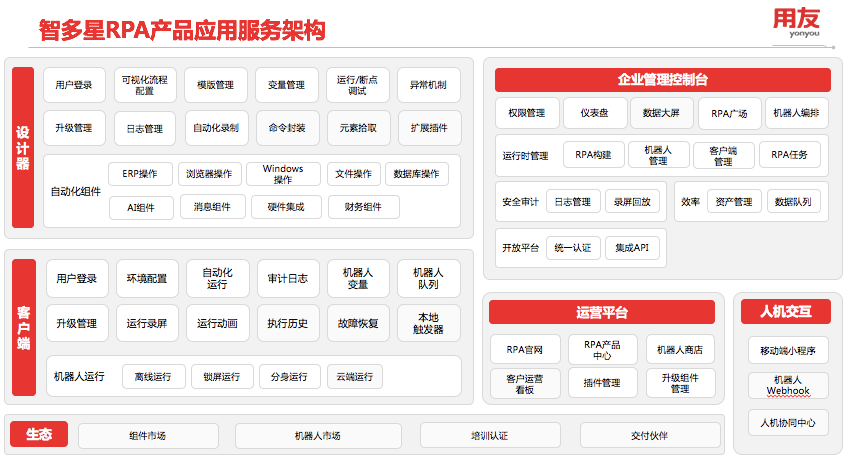853x458 pixels.
Task: Open 运行/断点调试 box
Action: click(357, 85)
